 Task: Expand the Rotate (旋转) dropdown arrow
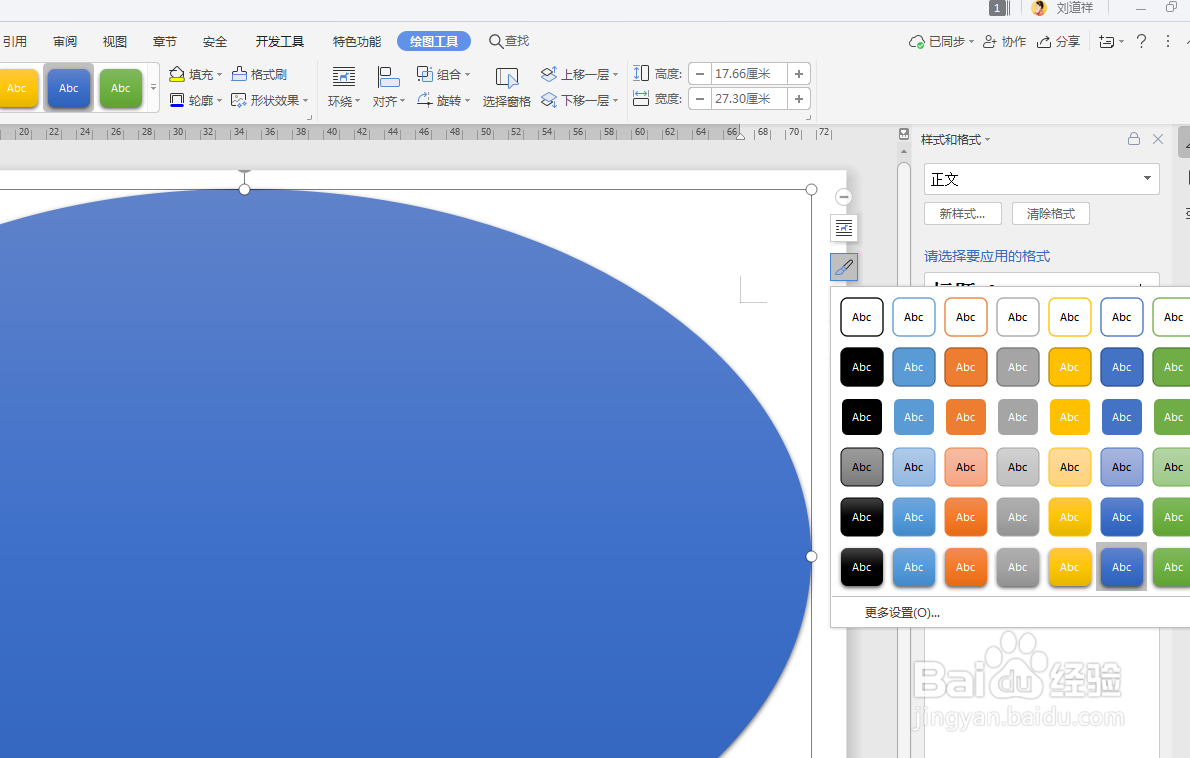[x=467, y=100]
